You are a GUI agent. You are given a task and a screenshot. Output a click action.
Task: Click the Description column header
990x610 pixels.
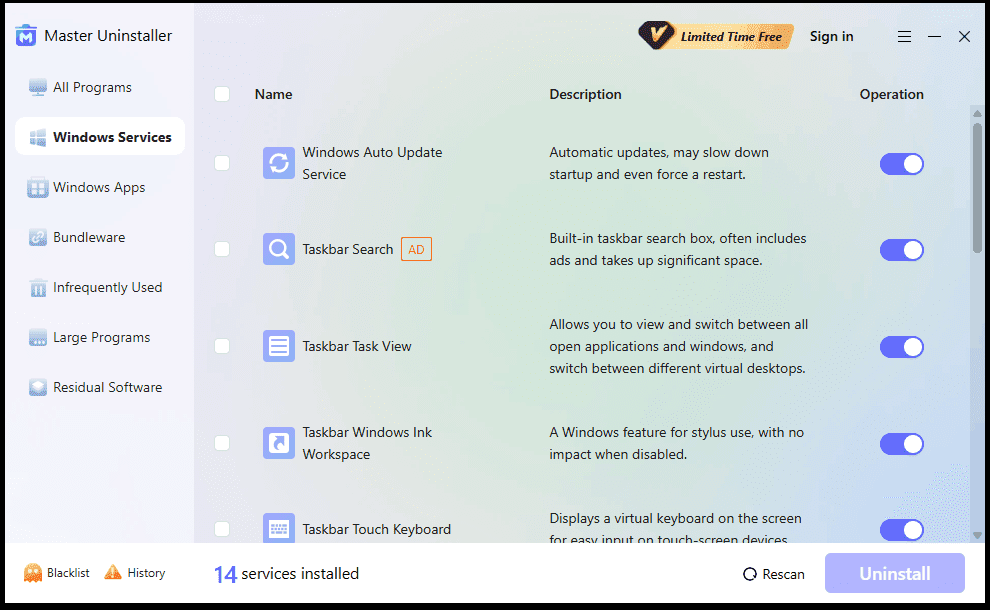tap(585, 94)
